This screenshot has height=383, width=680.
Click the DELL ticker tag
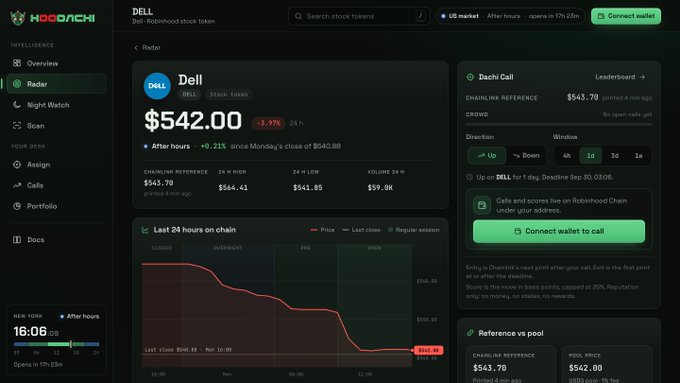pyautogui.click(x=189, y=94)
